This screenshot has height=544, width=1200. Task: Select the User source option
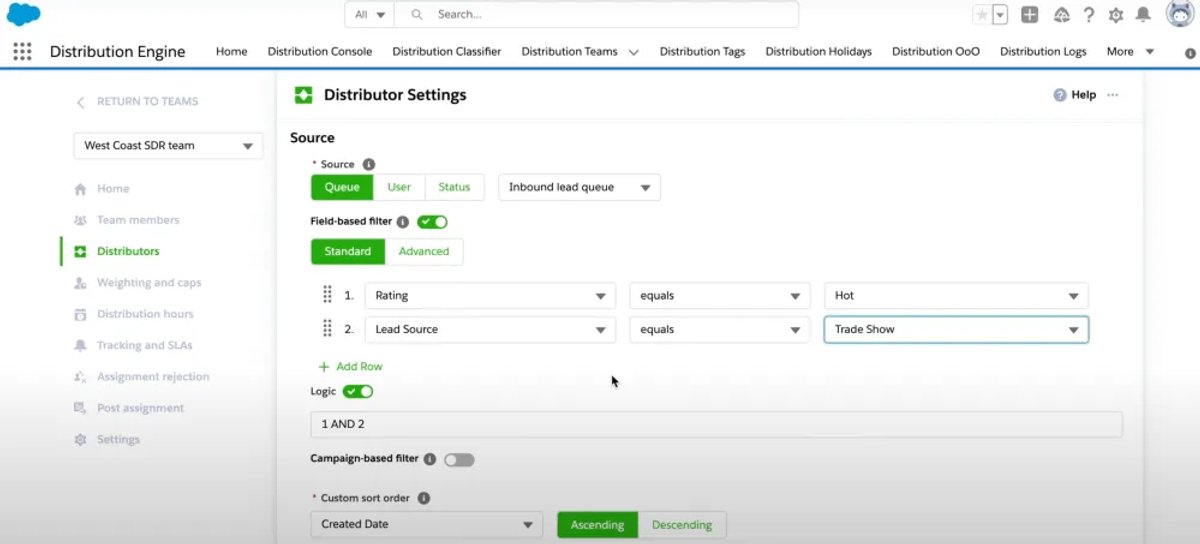click(x=399, y=187)
